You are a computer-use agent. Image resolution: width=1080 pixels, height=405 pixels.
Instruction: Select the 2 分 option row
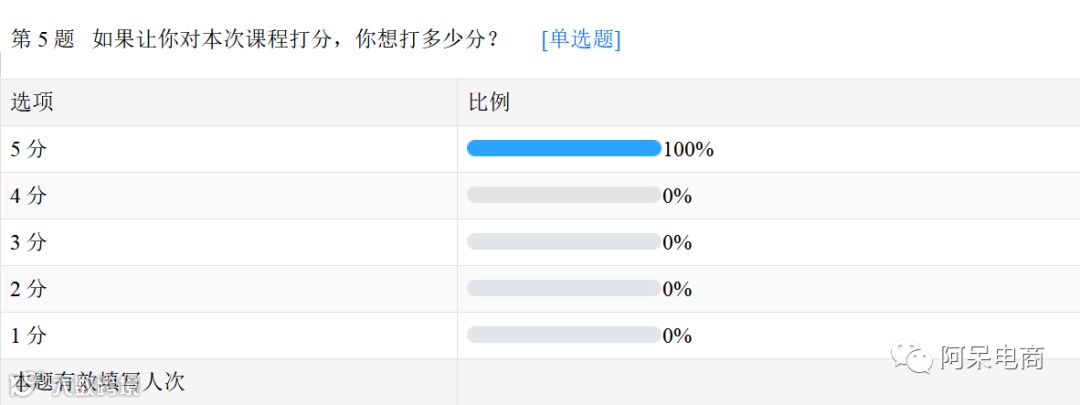click(x=29, y=289)
